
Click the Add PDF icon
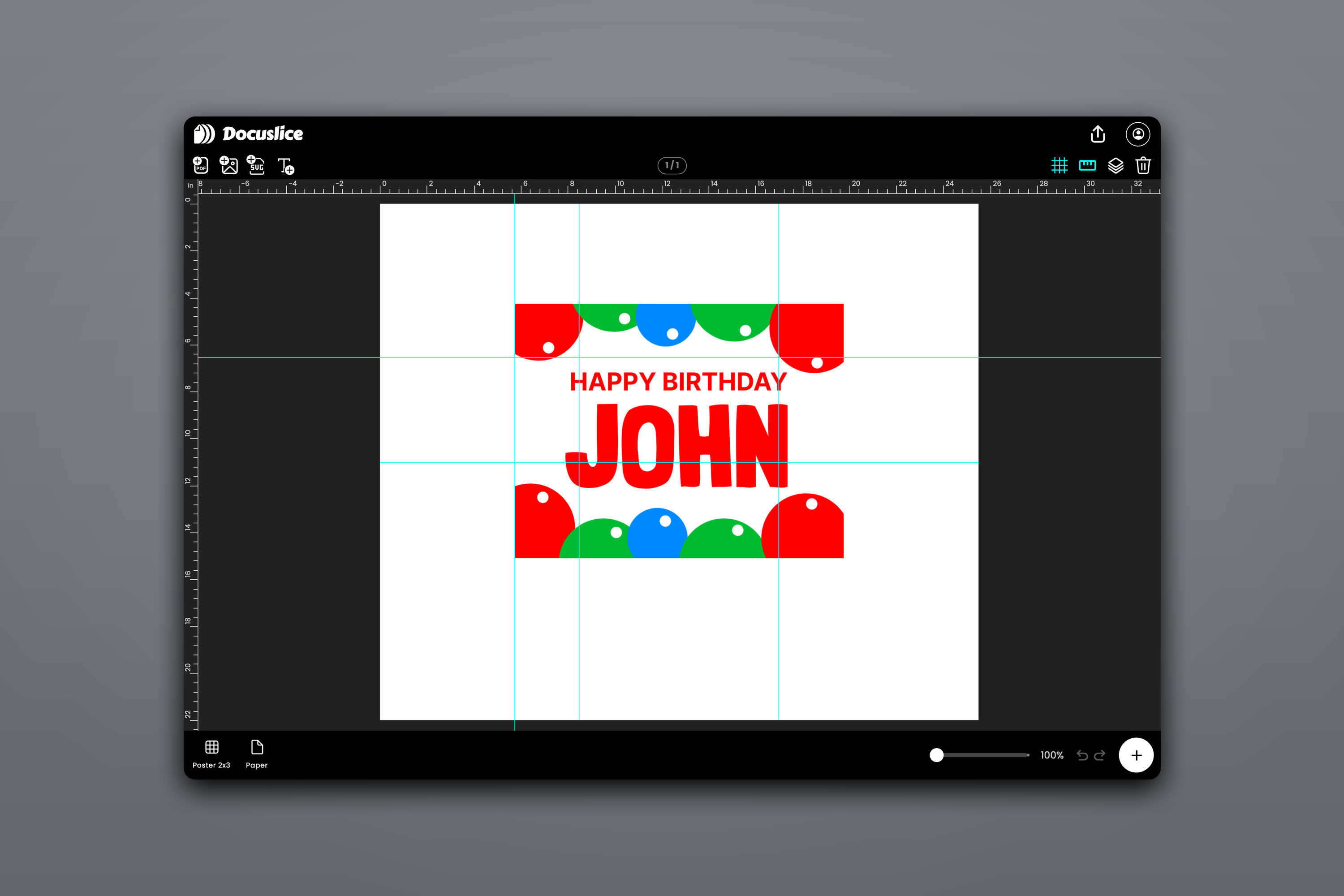tap(201, 165)
